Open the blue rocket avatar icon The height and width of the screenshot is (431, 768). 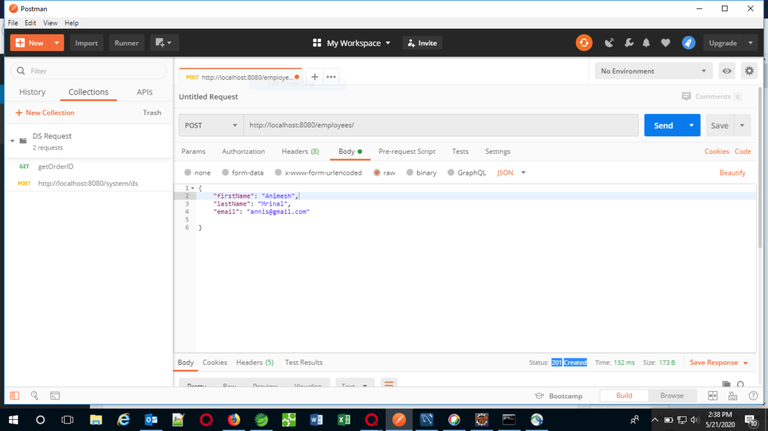tap(688, 43)
